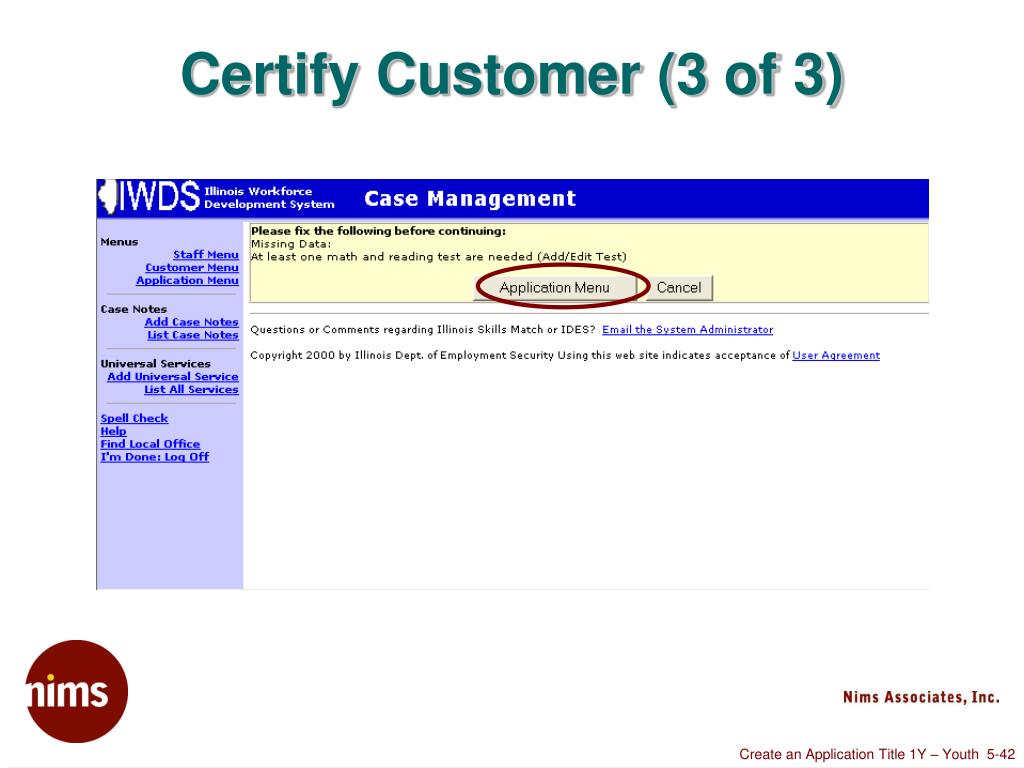This screenshot has width=1024, height=768.
Task: Click the Copyright 2000 notice text
Action: [x=520, y=355]
